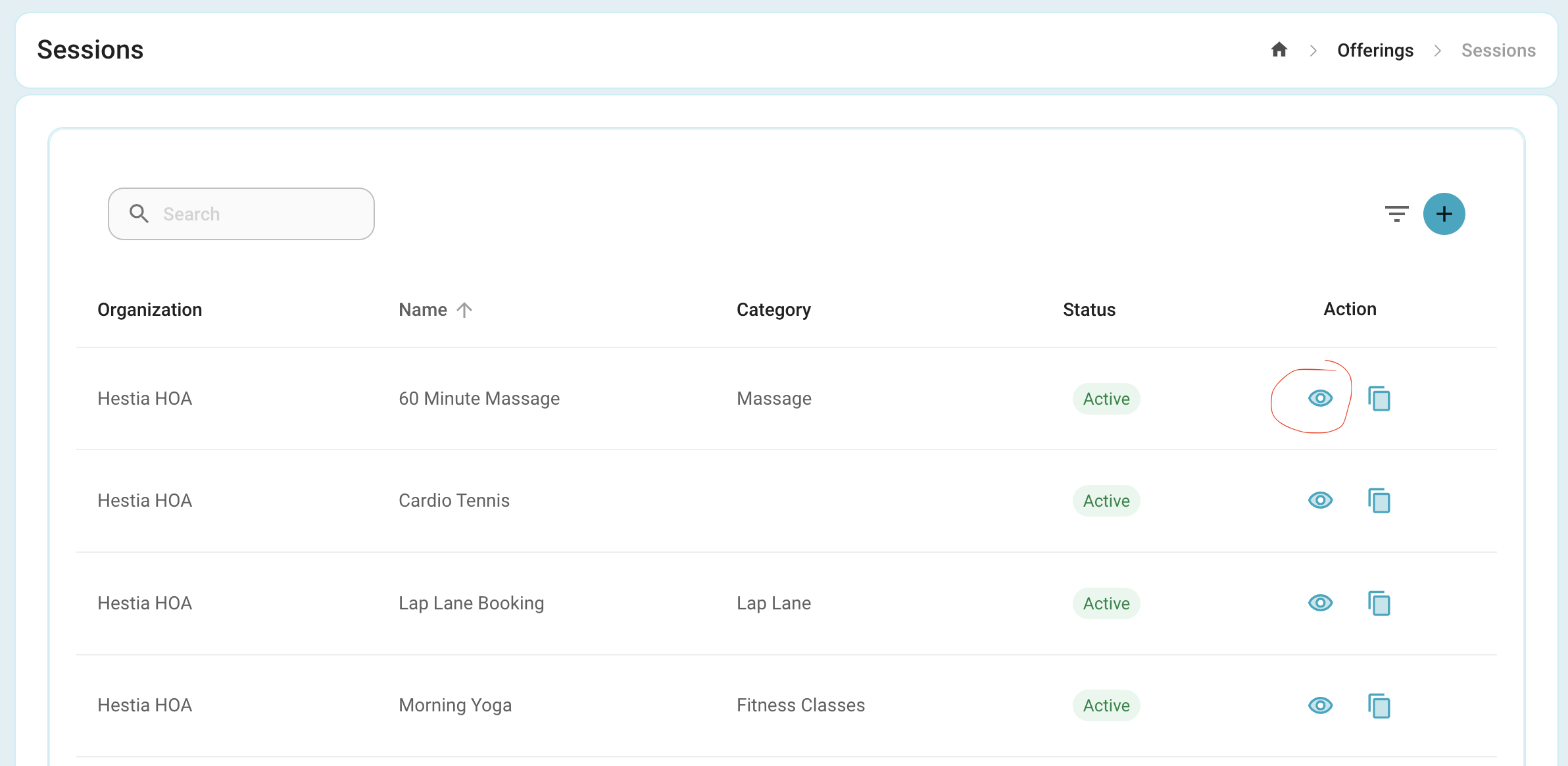This screenshot has height=766, width=1568.
Task: Go to Offerings breadcrumb link
Action: [1375, 50]
